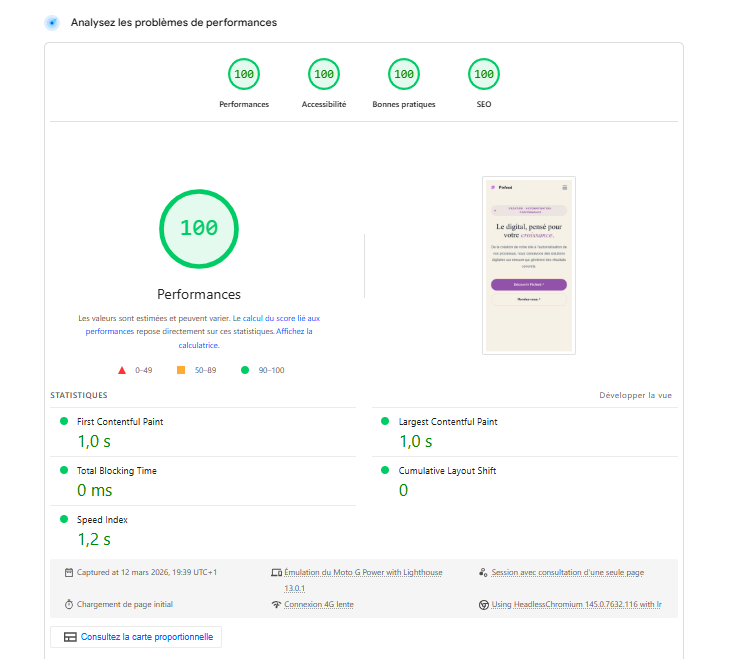Viewport: 749px width, 659px height.
Task: Click the blue performance analysis icon beside heading
Action: click(x=52, y=22)
